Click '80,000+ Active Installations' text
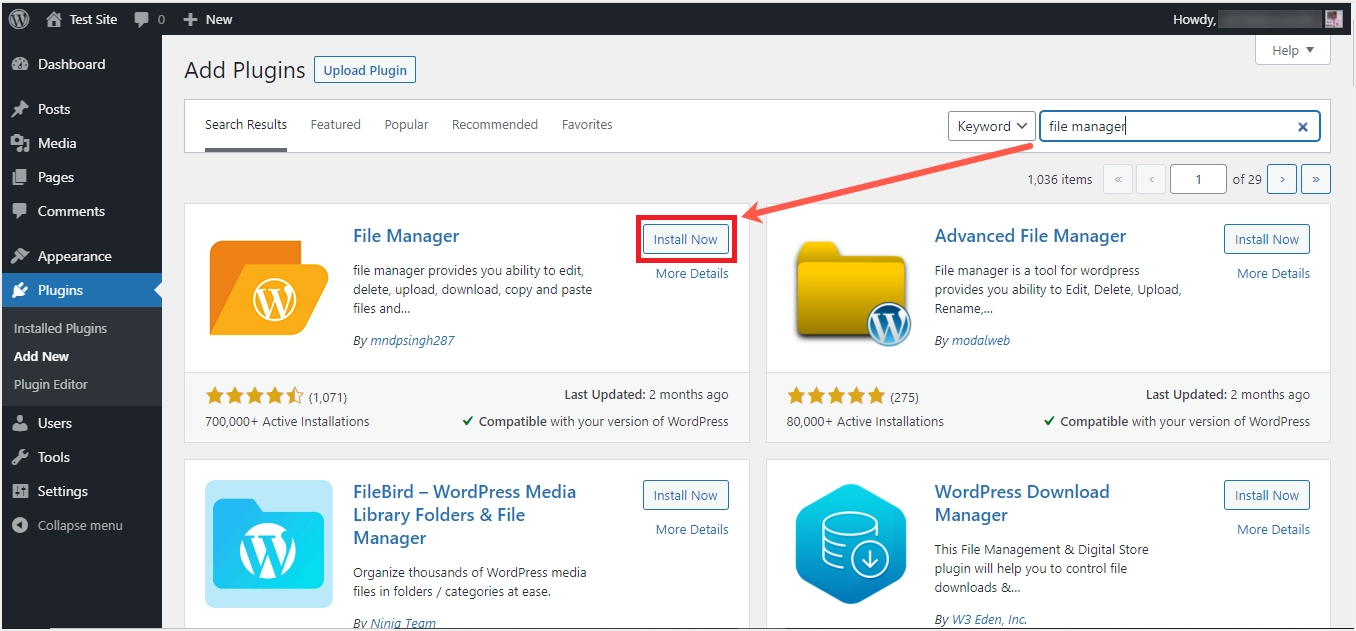 [865, 421]
